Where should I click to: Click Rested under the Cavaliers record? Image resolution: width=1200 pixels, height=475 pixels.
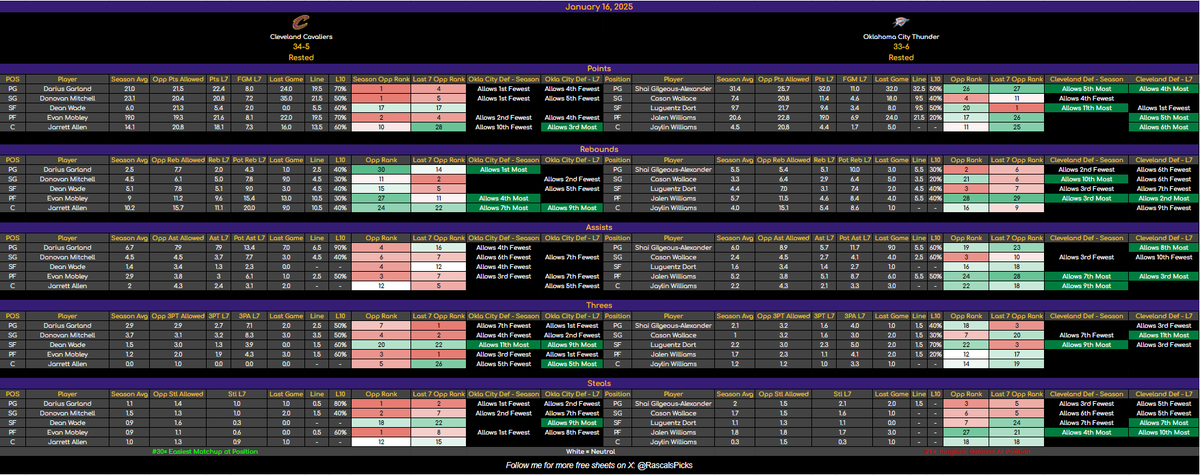[301, 57]
